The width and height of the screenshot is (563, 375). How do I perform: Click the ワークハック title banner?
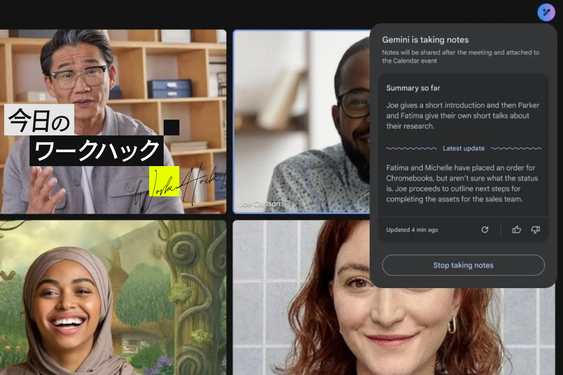click(97, 151)
